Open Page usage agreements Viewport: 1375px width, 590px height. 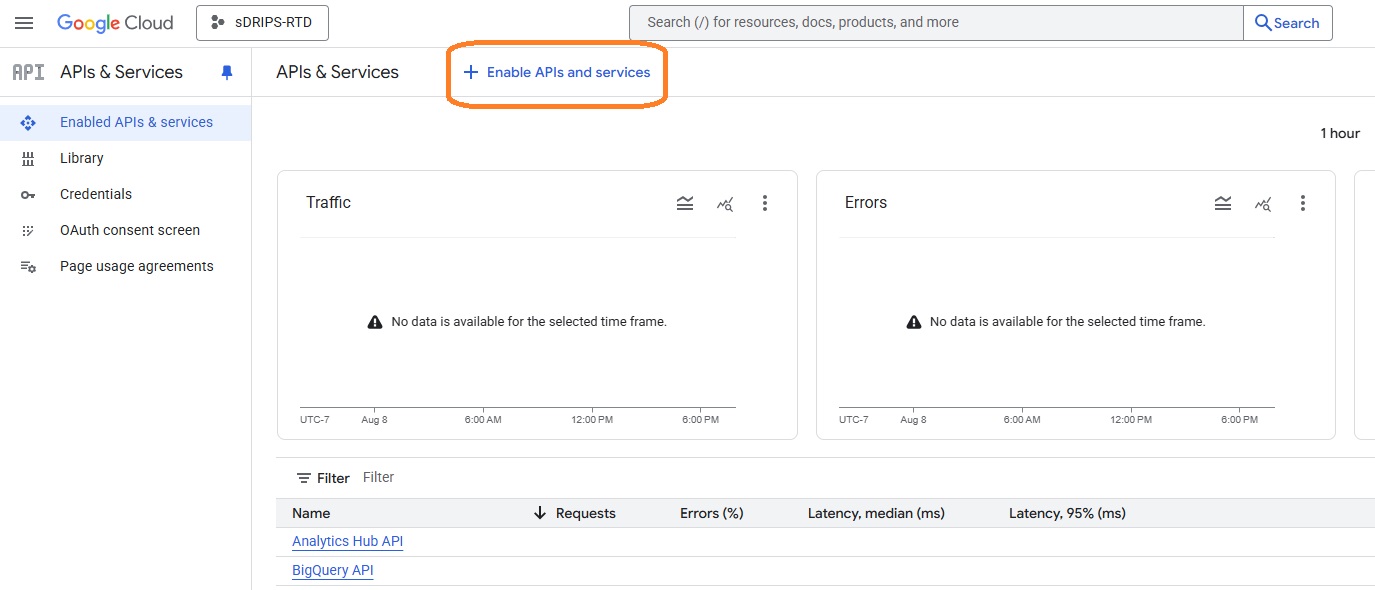[x=125, y=266]
